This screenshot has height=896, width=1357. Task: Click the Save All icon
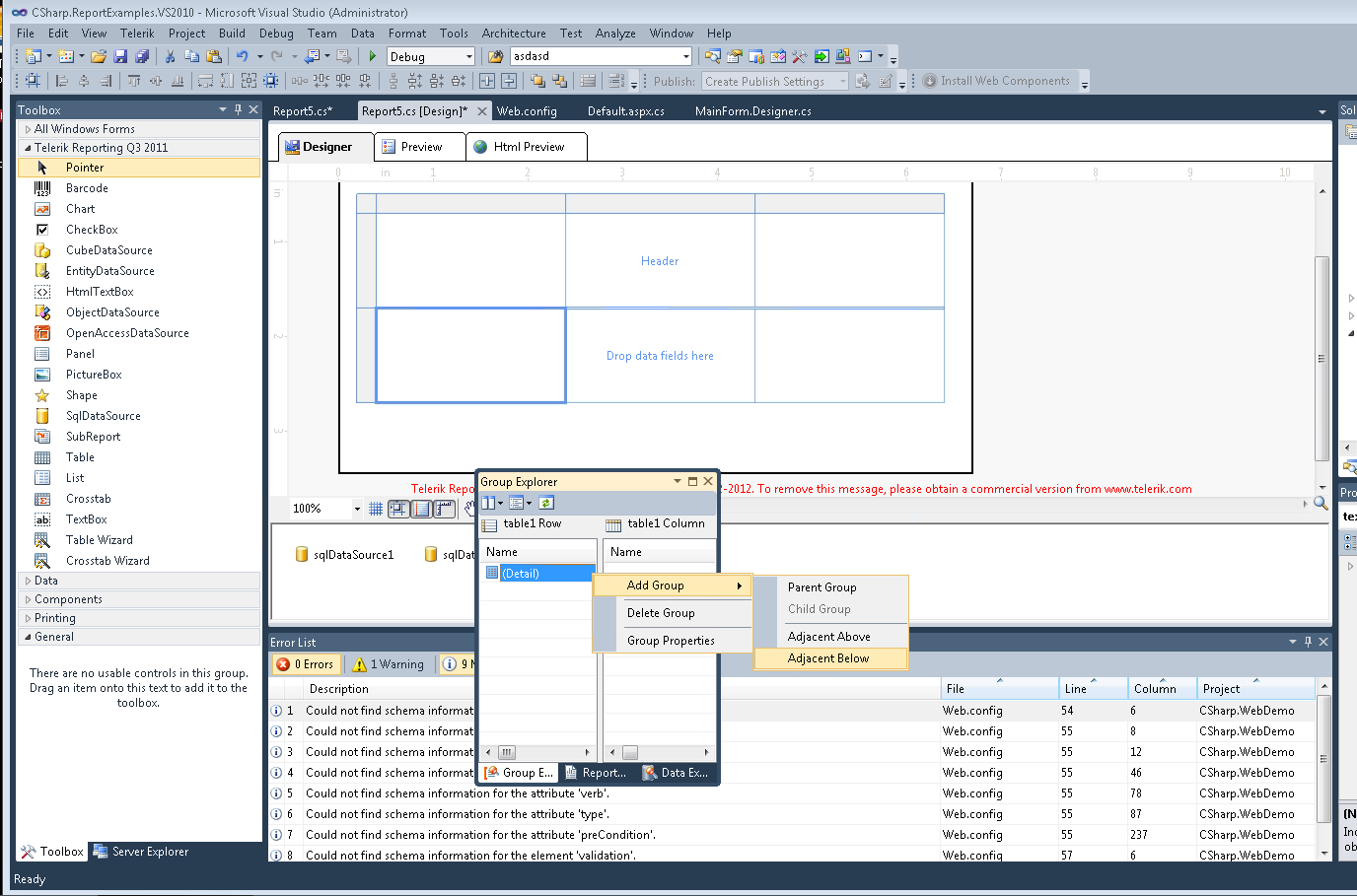(x=142, y=56)
